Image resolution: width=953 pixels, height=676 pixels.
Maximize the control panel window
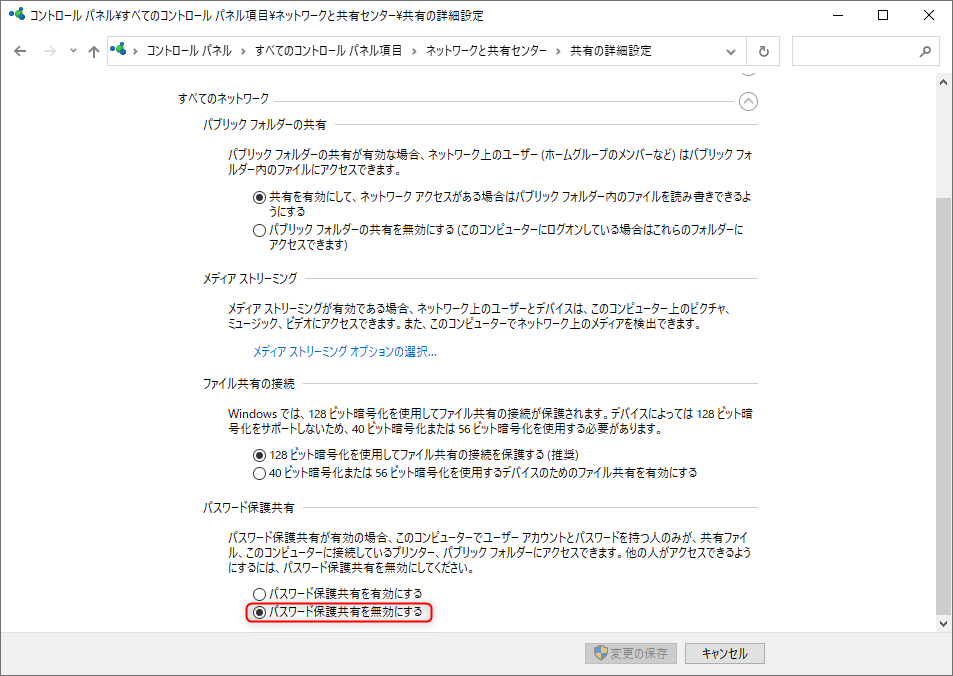[x=883, y=15]
